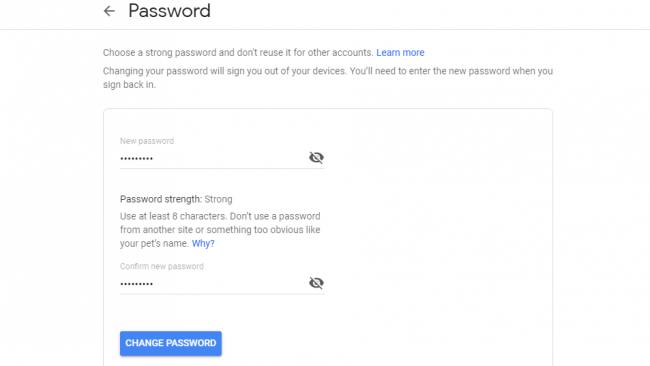
Task: Show the New password characters via eye icon
Action: [316, 158]
